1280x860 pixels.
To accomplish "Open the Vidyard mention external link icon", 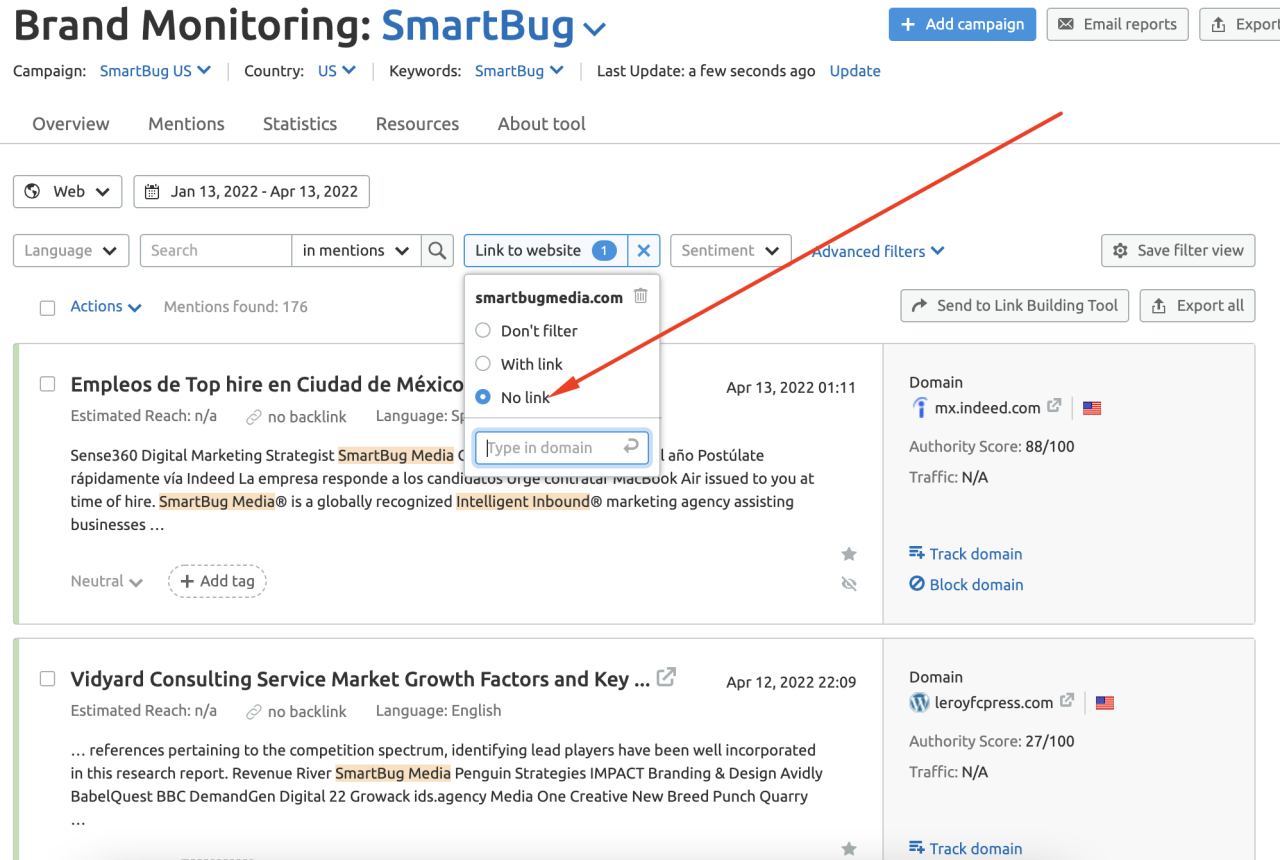I will pyautogui.click(x=667, y=677).
